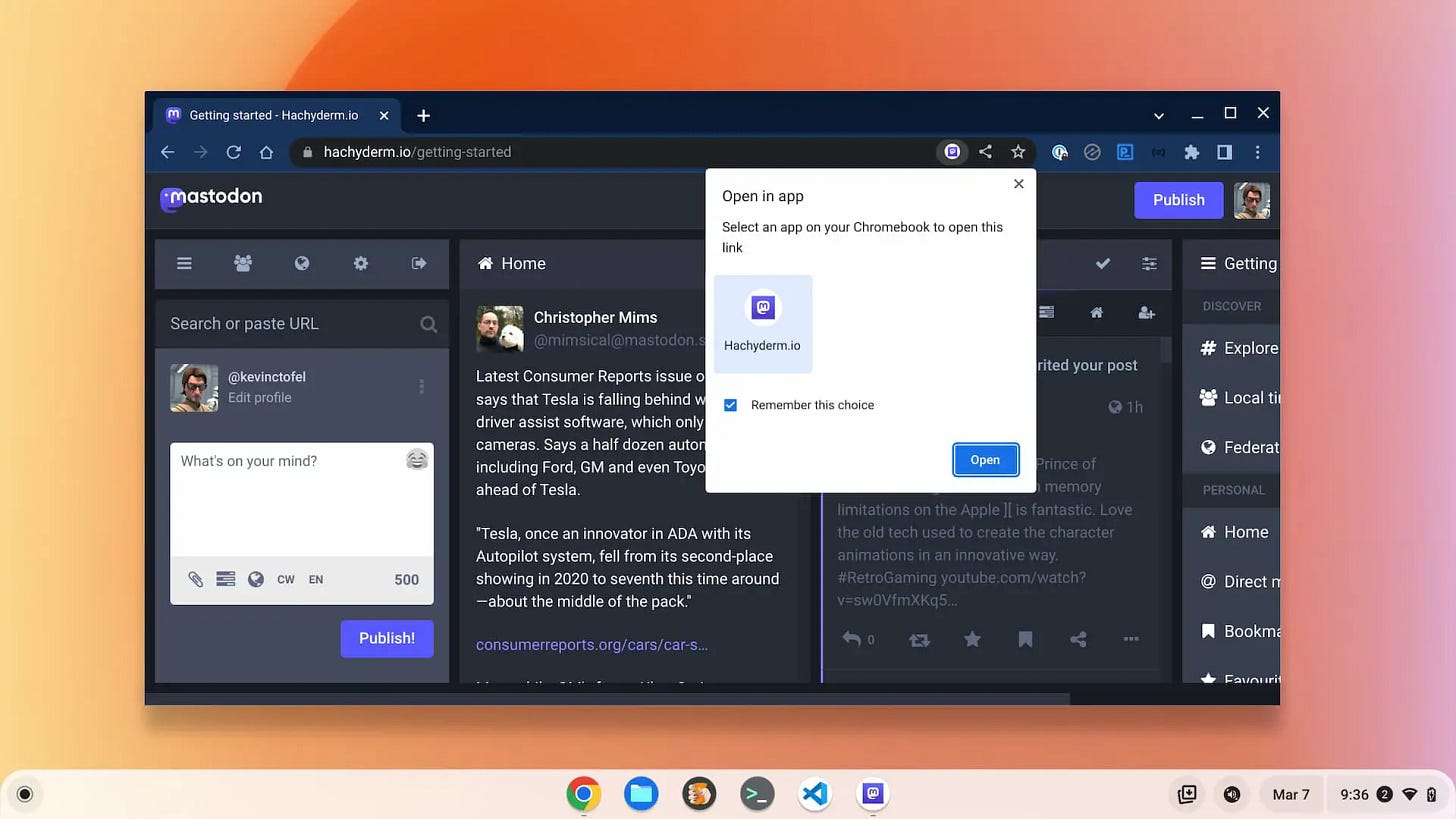Click the logout icon in the compose column
The width and height of the screenshot is (1456, 819).
419,263
